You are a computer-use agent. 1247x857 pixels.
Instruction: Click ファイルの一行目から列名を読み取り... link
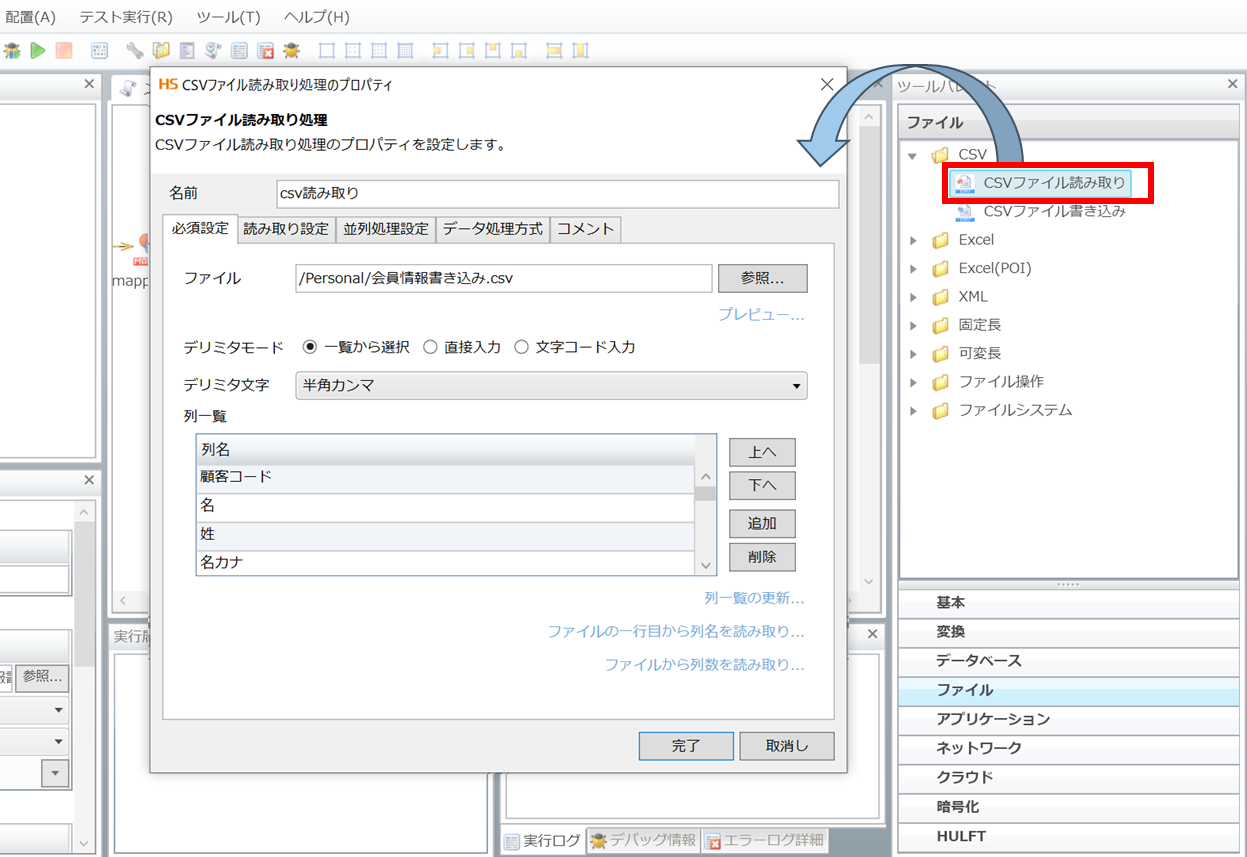click(x=675, y=631)
